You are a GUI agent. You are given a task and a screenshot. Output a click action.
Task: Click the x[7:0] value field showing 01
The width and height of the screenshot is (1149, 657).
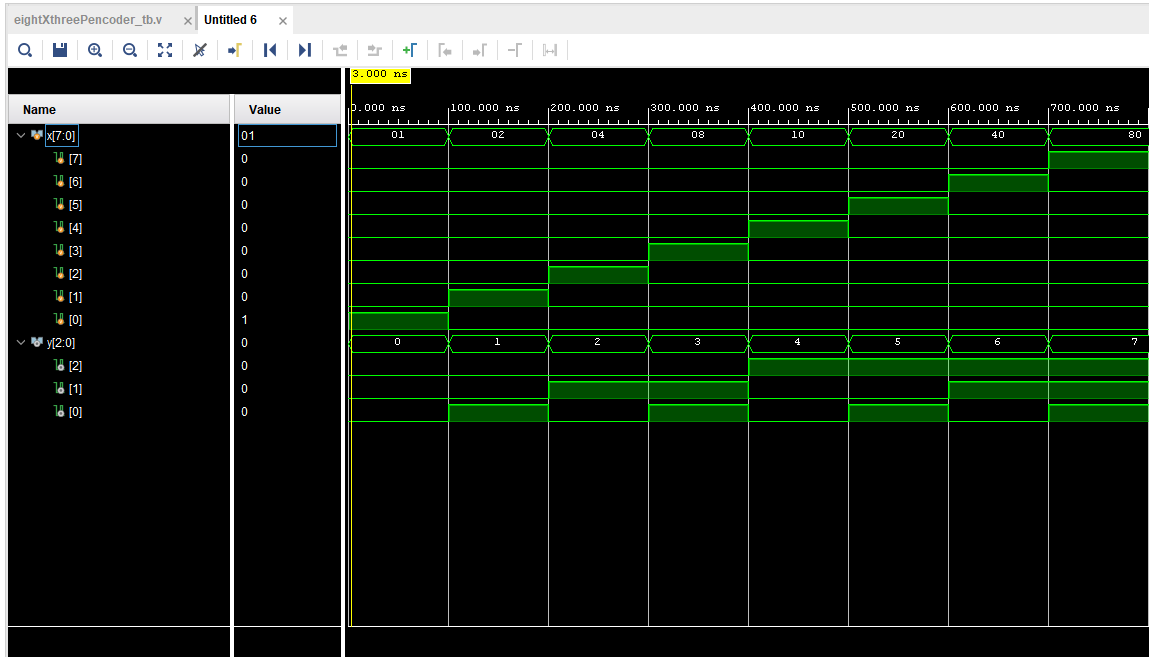click(287, 135)
